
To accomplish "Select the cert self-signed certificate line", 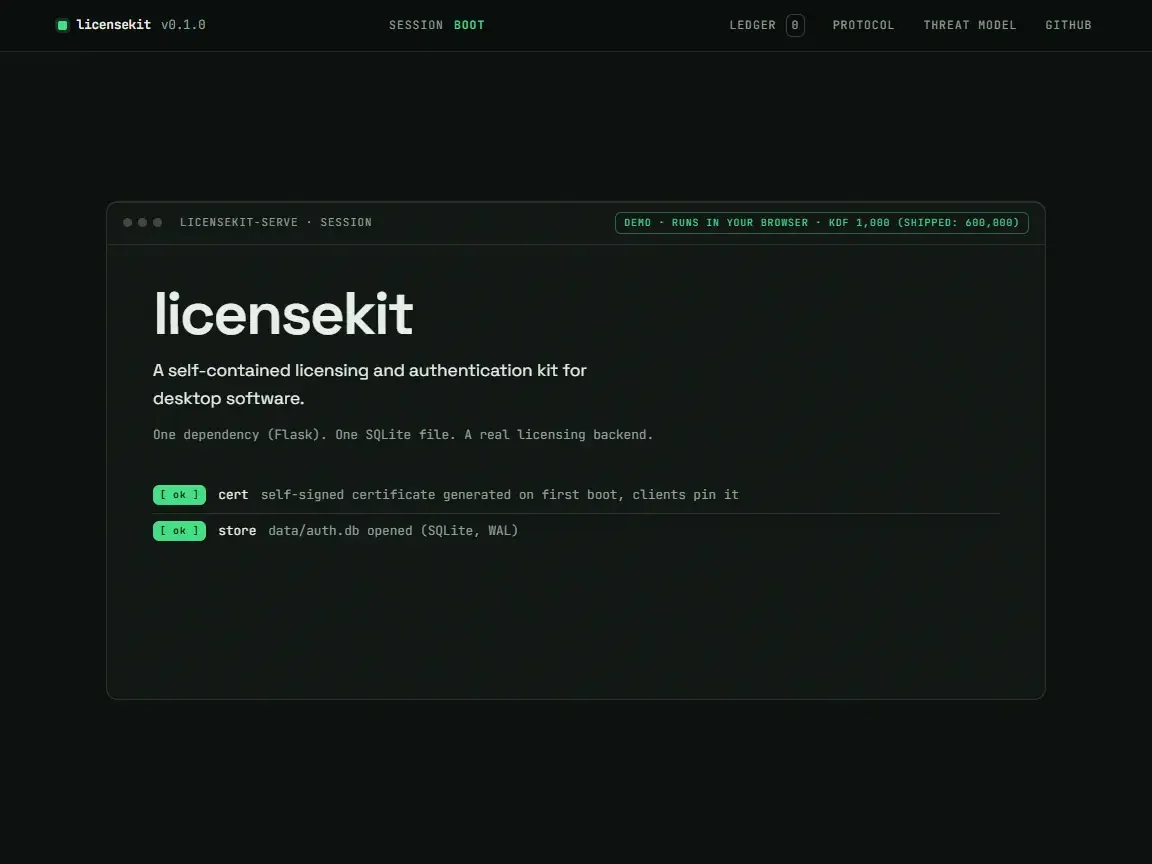I will point(576,495).
